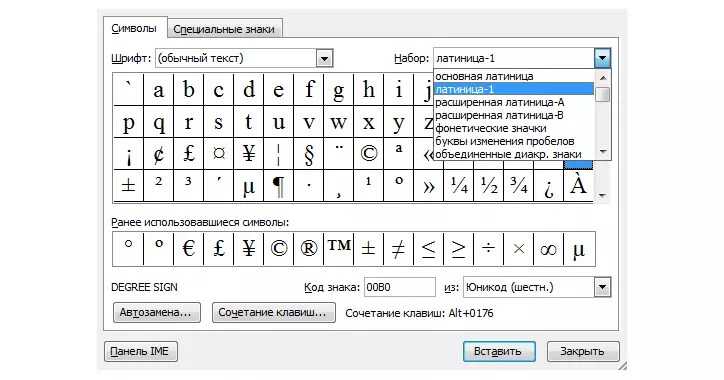This screenshot has height=380, width=724.
Task: Pick the pilcrow paragraph symbol
Action: (x=278, y=186)
